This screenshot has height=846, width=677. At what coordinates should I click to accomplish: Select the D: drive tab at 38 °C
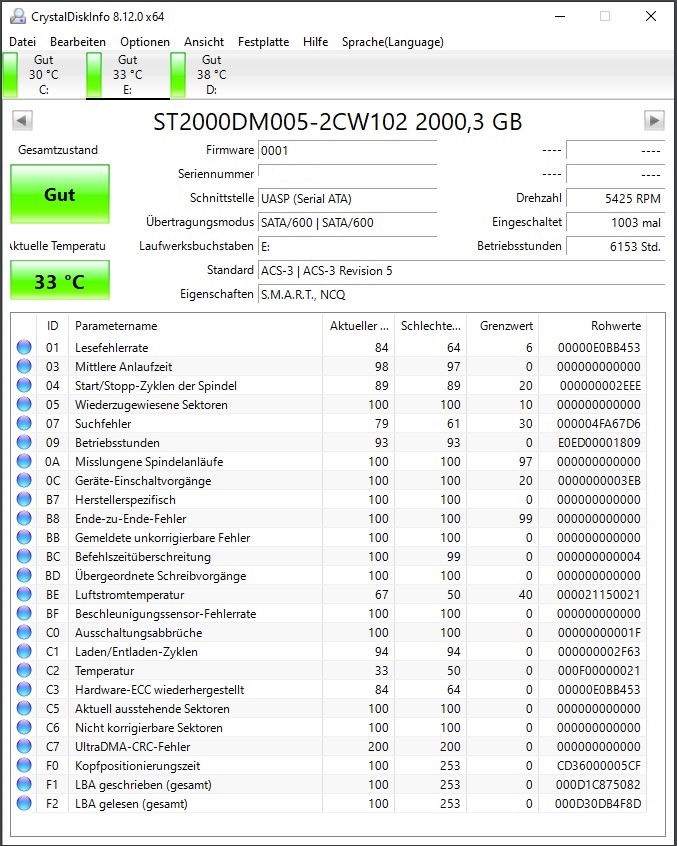tap(211, 75)
